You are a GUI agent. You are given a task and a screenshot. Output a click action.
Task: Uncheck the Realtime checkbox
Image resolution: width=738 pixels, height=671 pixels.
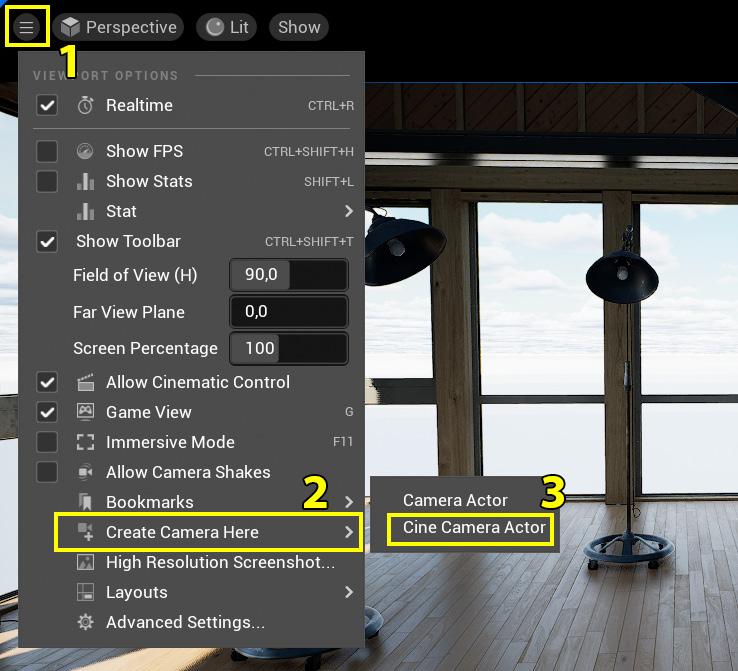tap(47, 105)
